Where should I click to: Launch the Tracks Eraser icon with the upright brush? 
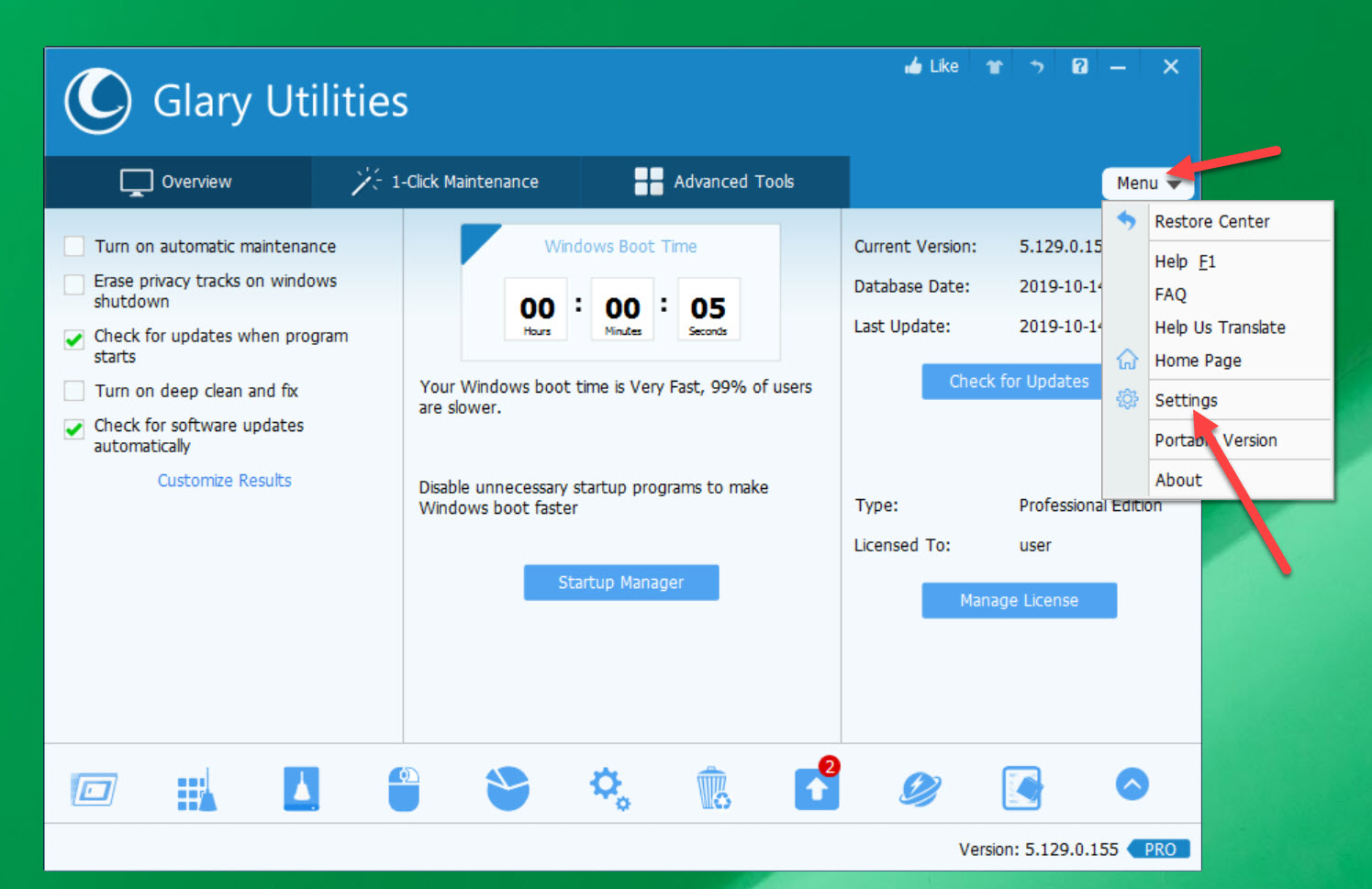point(301,789)
